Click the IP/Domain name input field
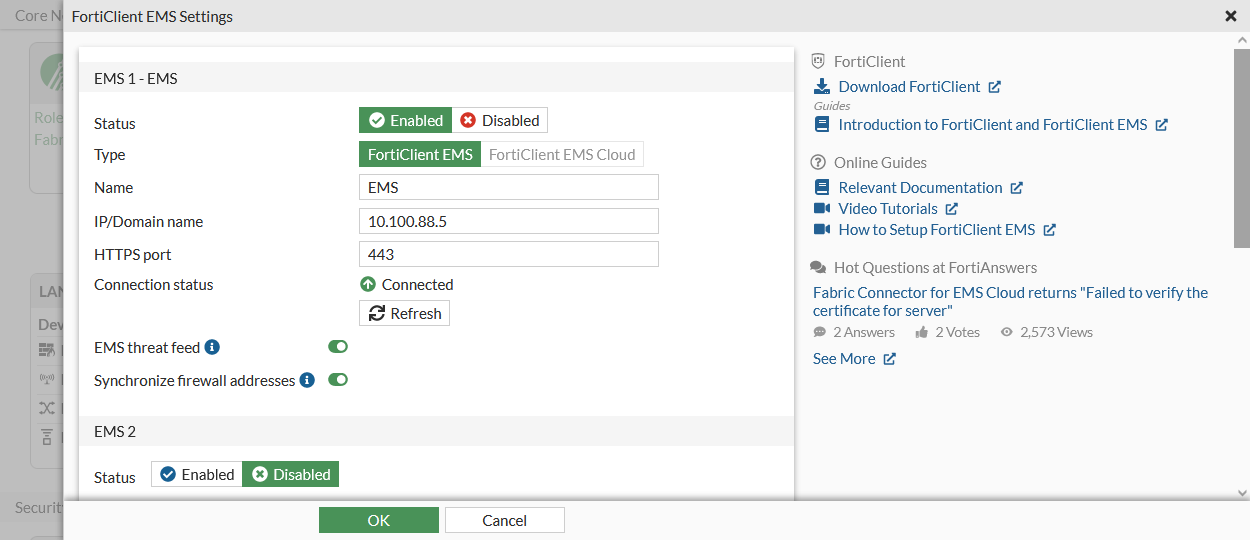The height and width of the screenshot is (540, 1250). [508, 221]
